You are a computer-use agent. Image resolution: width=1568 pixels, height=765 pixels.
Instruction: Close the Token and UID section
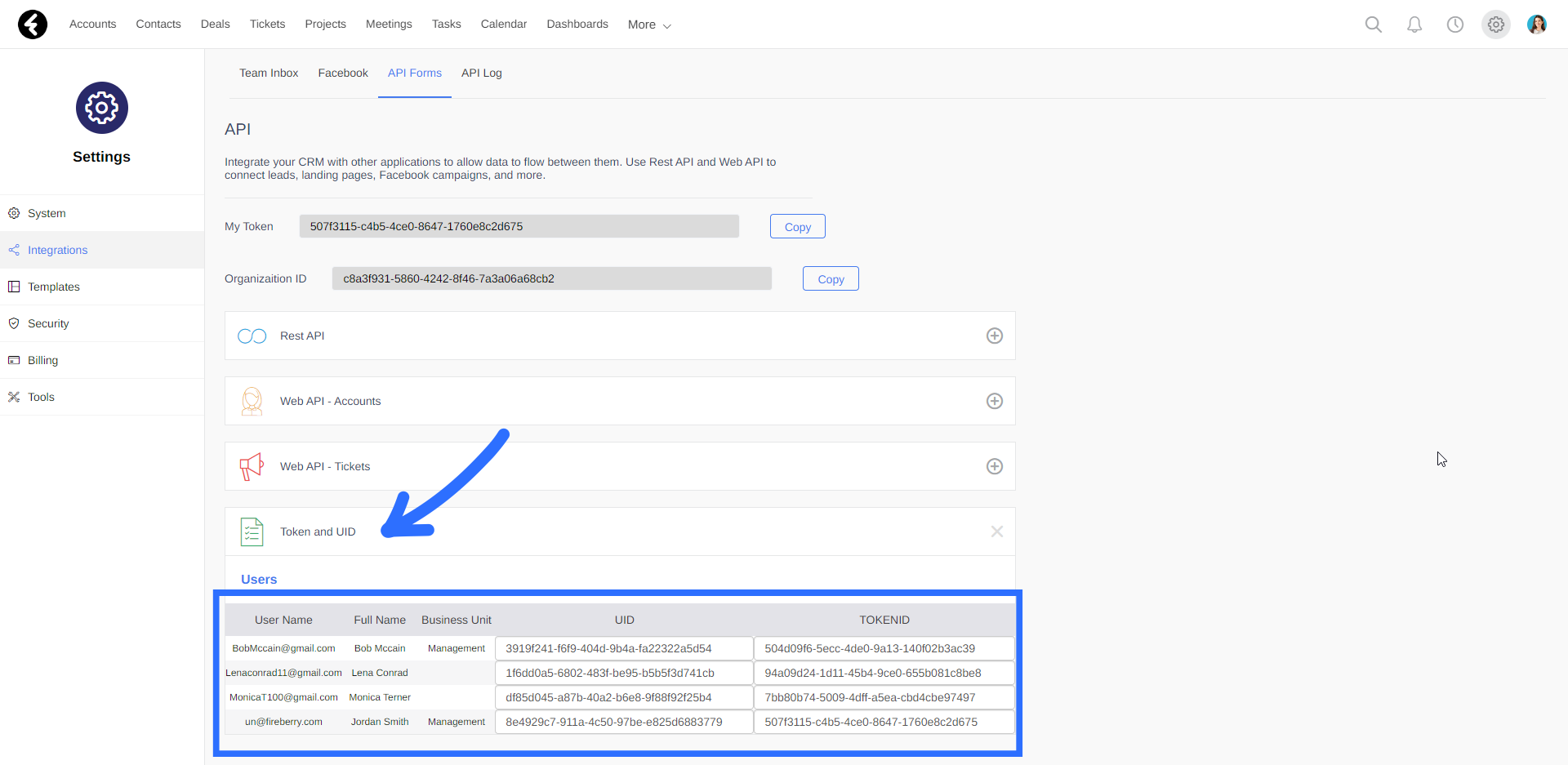point(997,531)
